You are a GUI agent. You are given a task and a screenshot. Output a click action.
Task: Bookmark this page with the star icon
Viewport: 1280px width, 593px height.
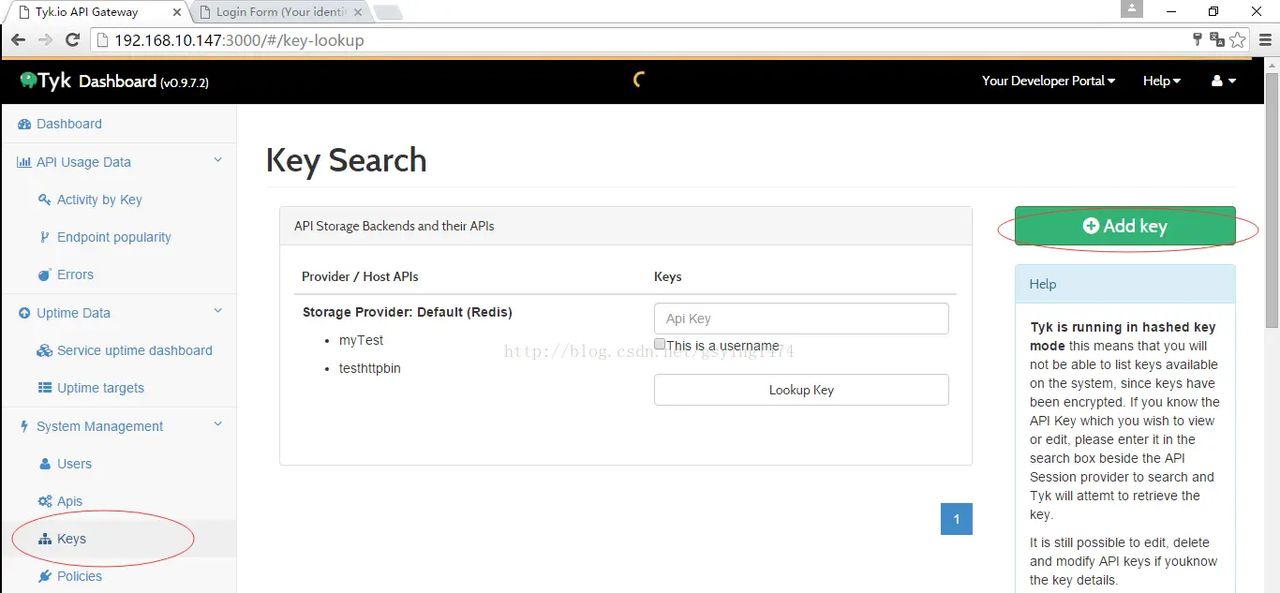point(1238,40)
